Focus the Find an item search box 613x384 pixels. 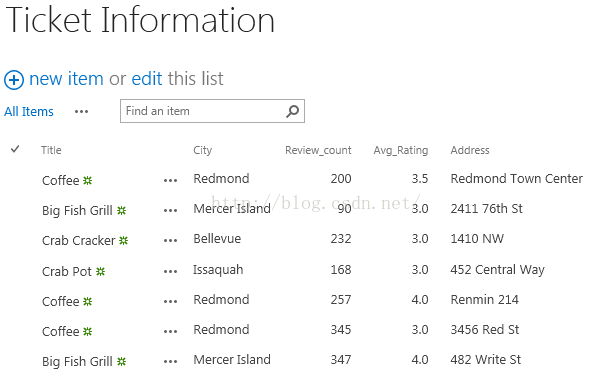(212, 111)
